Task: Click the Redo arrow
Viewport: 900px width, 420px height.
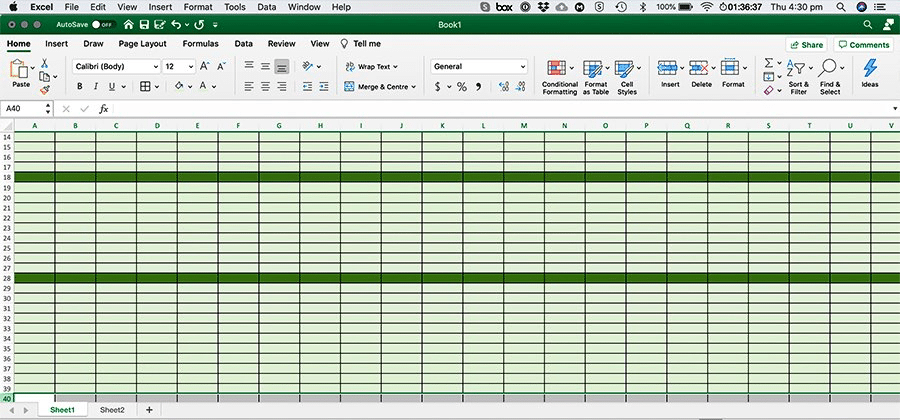Action: point(199,25)
